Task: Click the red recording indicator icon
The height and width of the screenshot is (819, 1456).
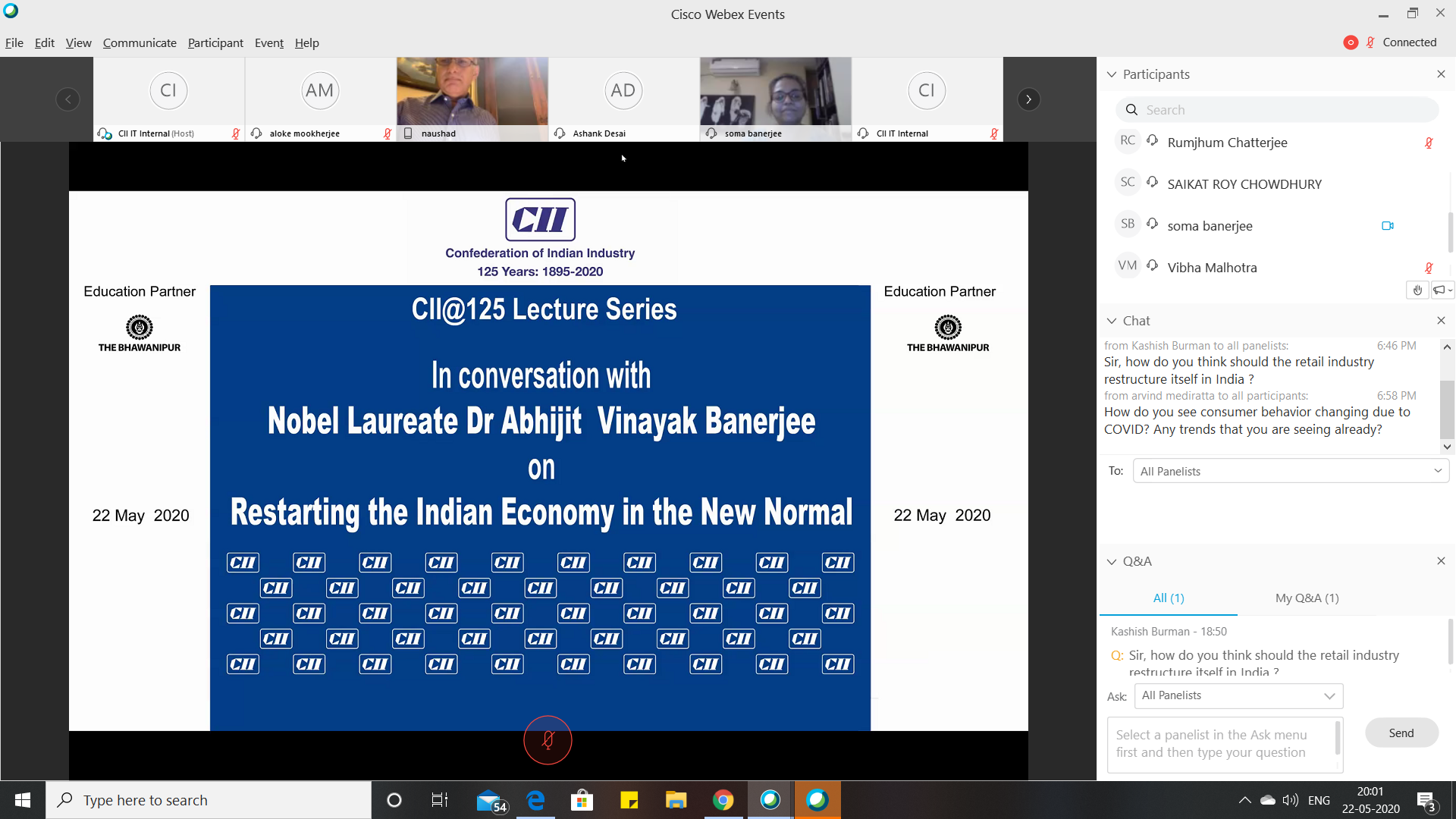Action: (x=1351, y=42)
